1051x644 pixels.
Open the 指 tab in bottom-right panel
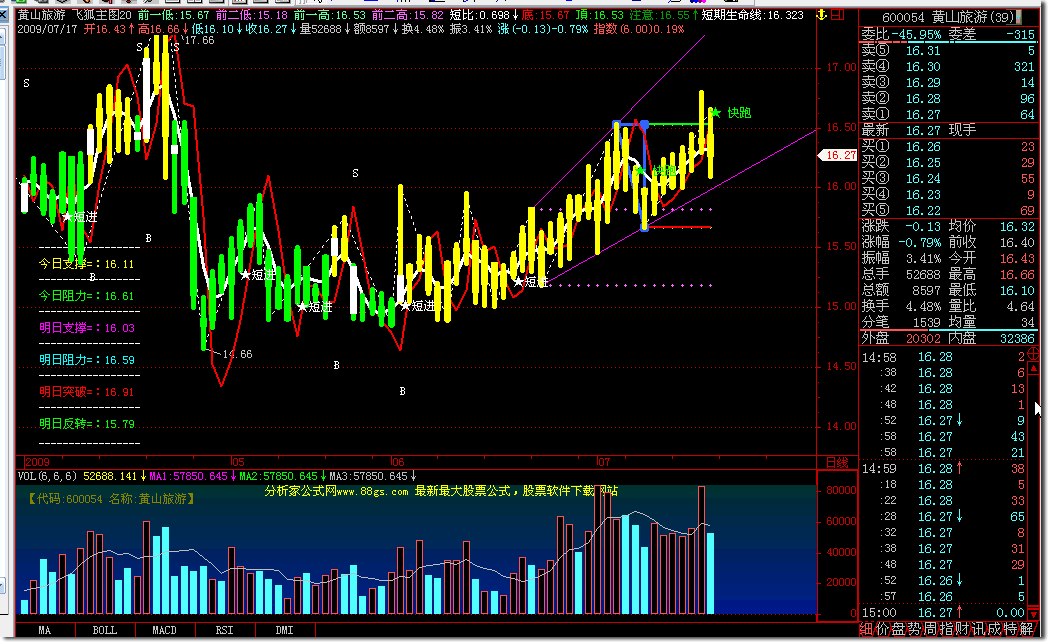pos(947,629)
